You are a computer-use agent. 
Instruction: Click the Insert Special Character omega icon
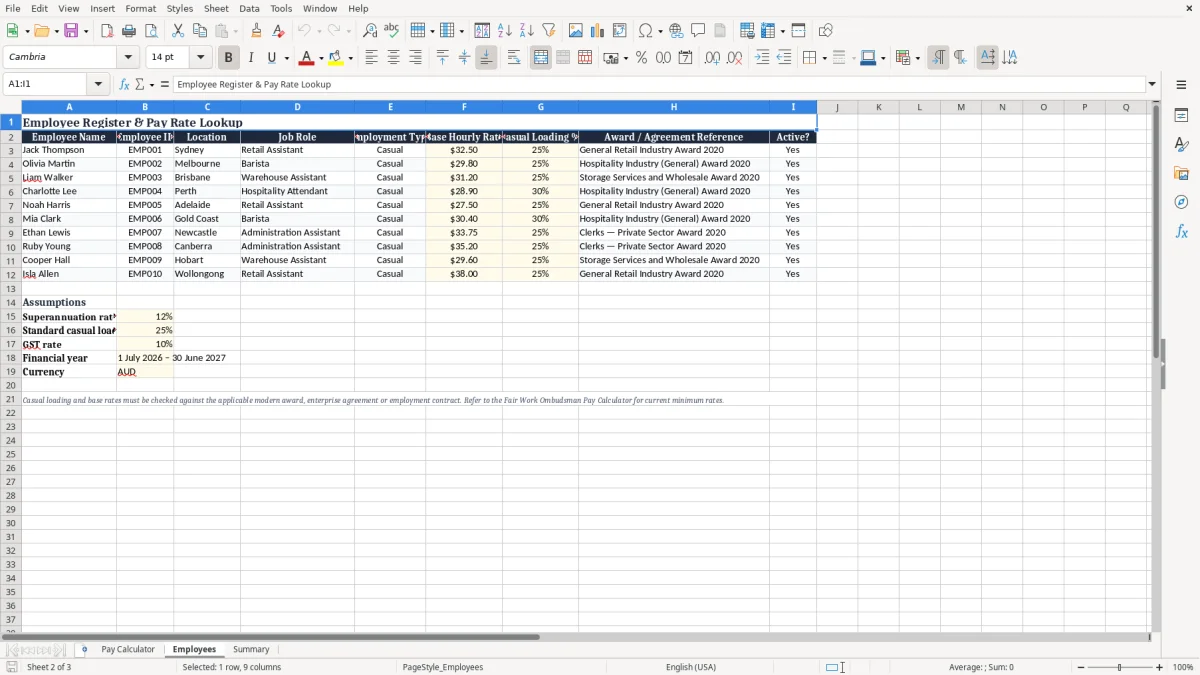pyautogui.click(x=646, y=31)
